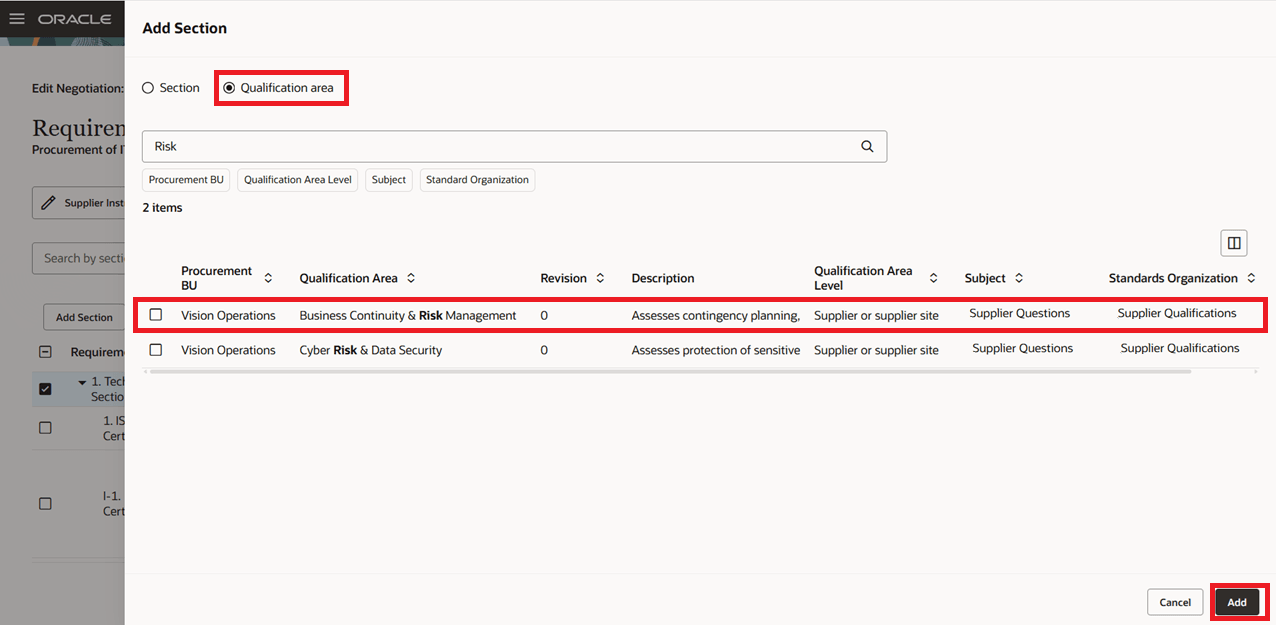Viewport: 1279px width, 625px height.
Task: Click the table horizontal scrollbar
Action: click(670, 371)
